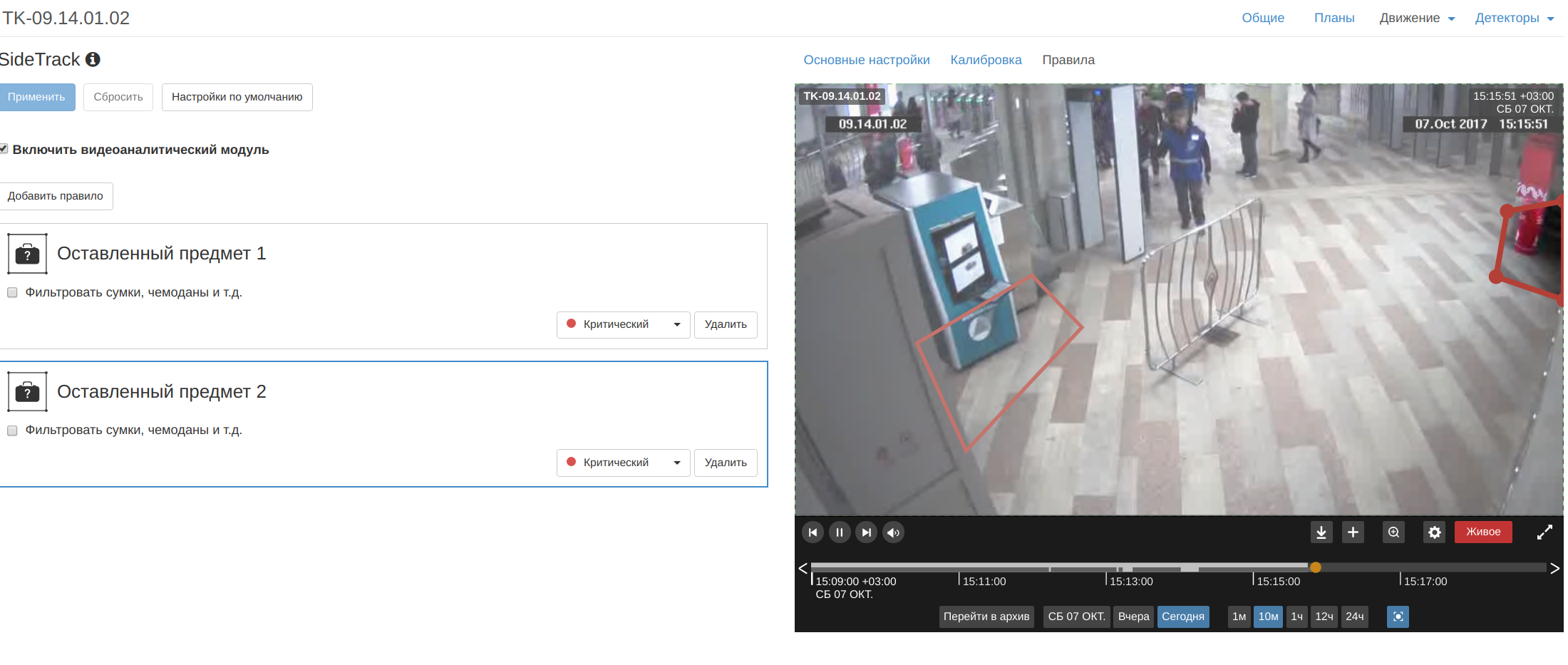Click the Оставленный предмет 1 rule title
This screenshot has height=665, width=1568.
162,254
